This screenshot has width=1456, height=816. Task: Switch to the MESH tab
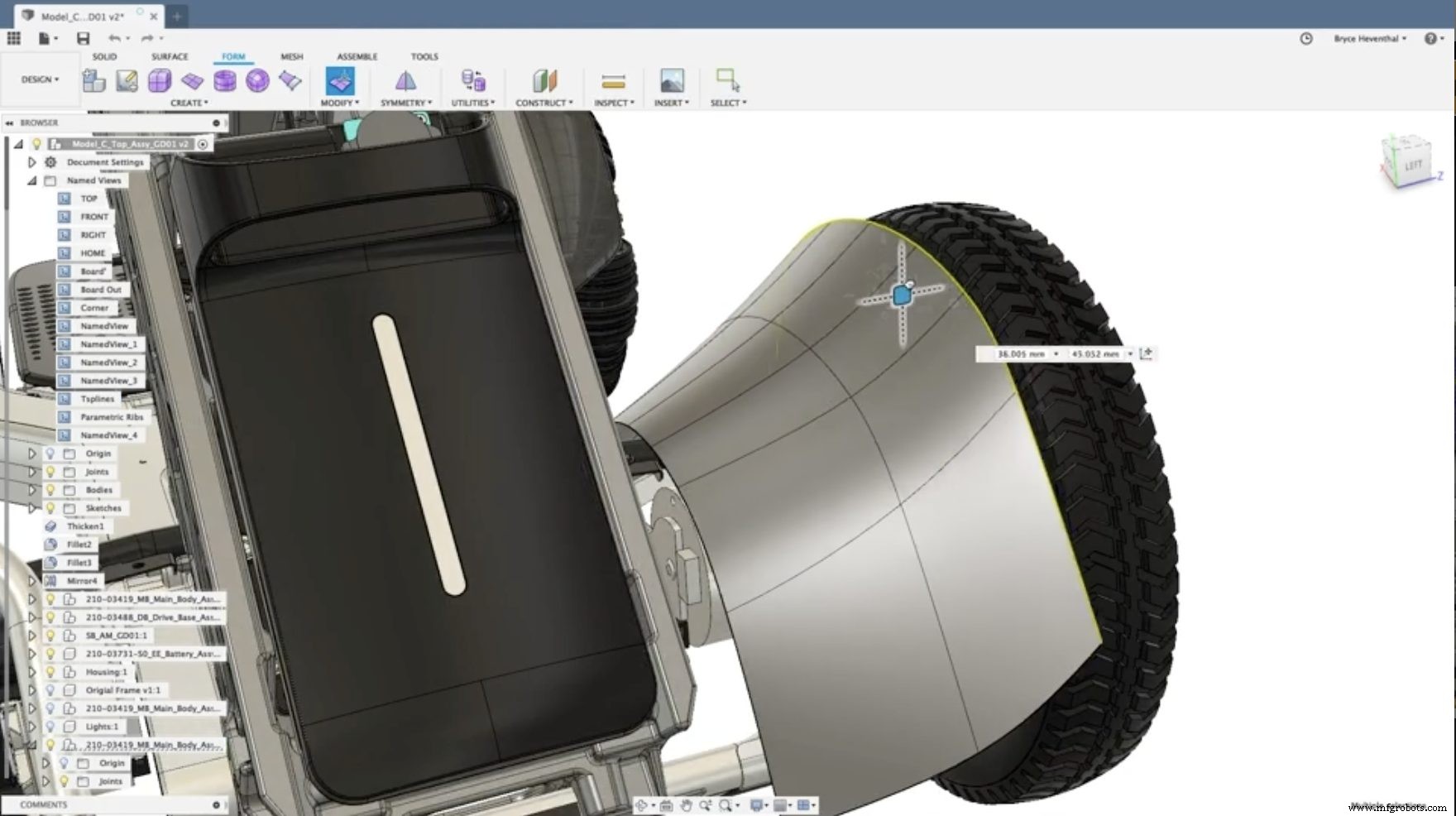291,56
